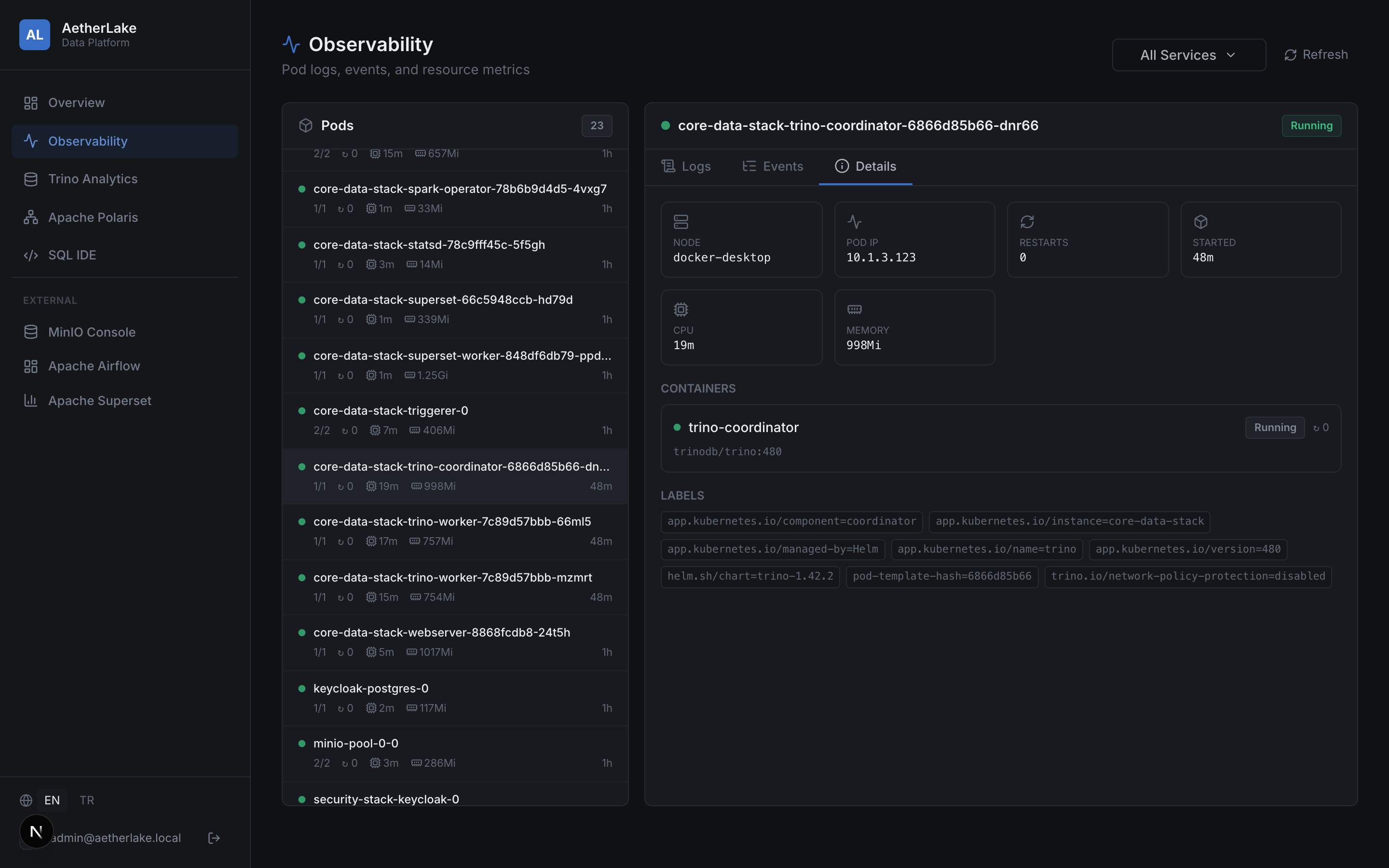
Task: Open the Apache Superset external link
Action: pos(124,401)
